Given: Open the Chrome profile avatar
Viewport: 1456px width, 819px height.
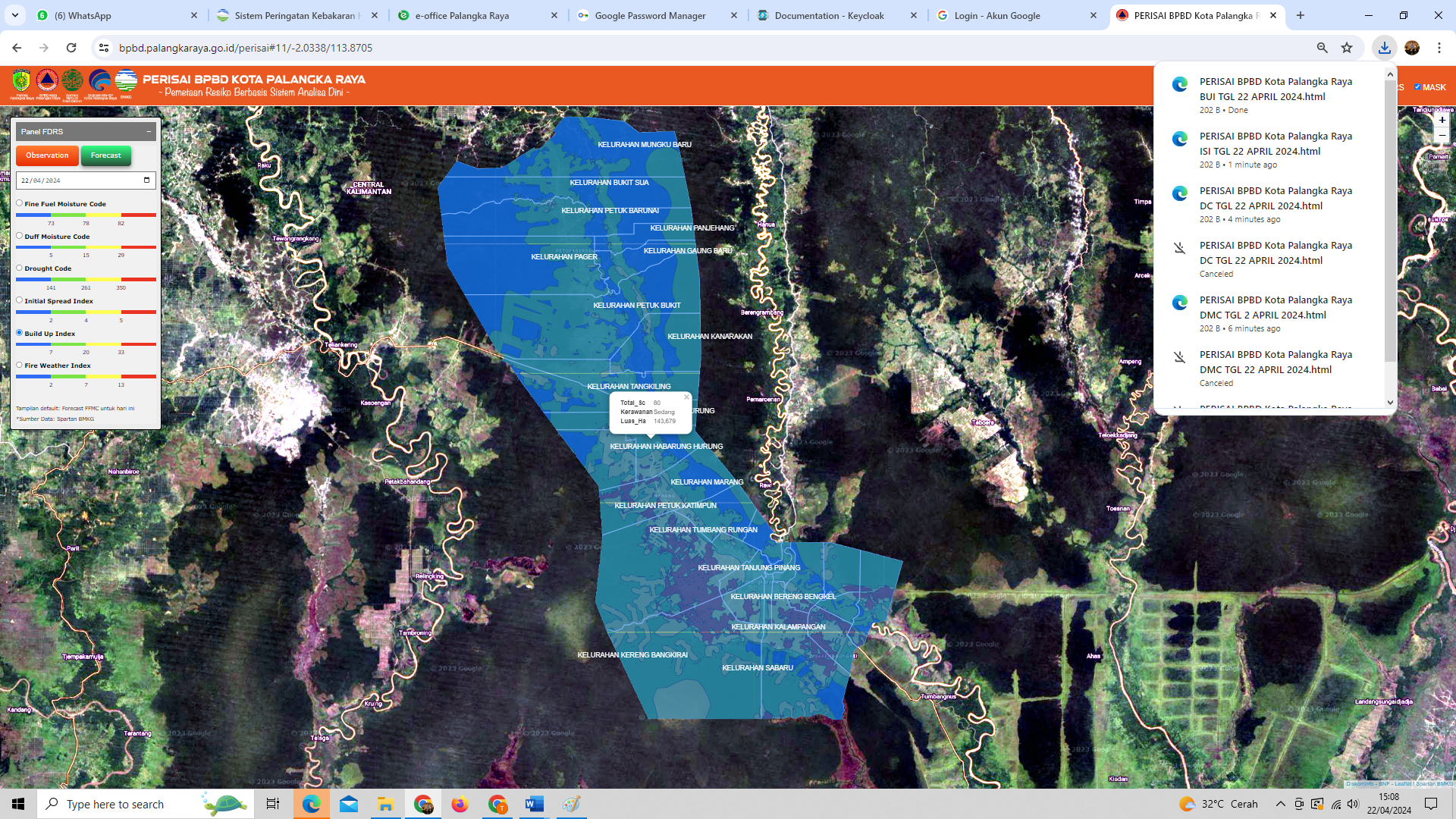Looking at the screenshot, I should (1411, 48).
